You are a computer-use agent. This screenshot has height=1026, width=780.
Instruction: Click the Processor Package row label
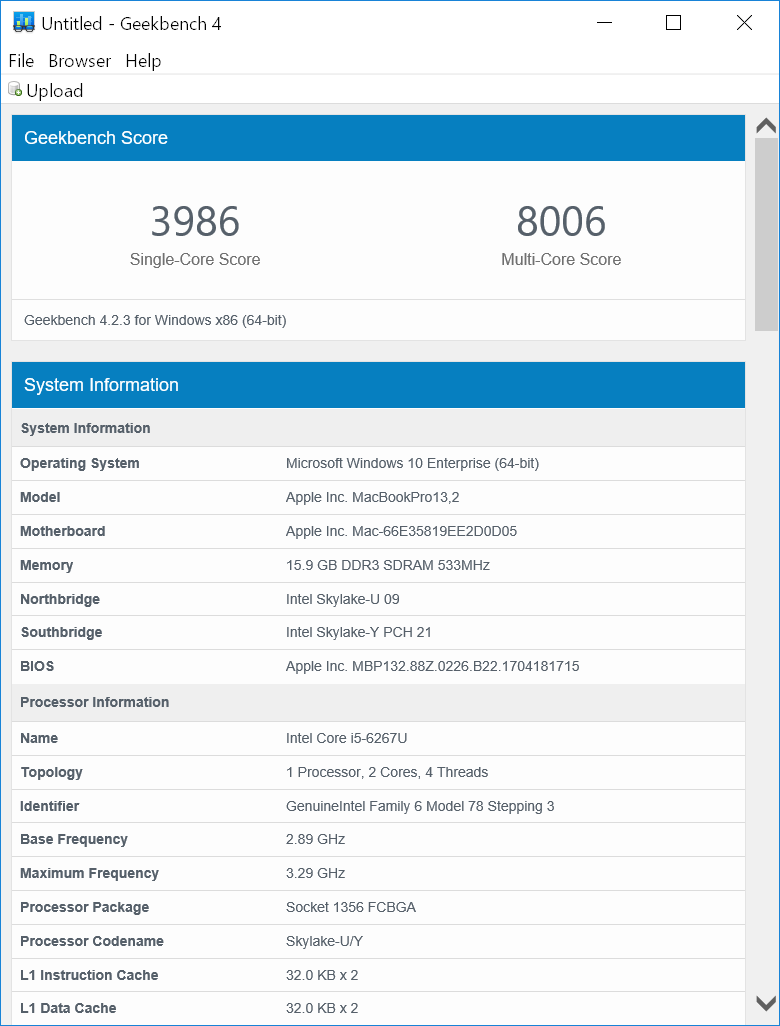(85, 907)
